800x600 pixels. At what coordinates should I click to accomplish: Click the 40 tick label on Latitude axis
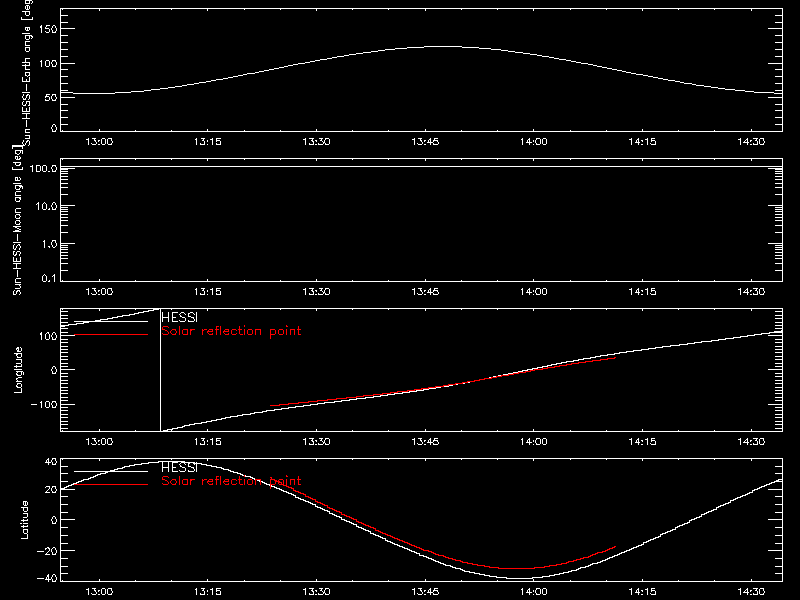[x=51, y=462]
